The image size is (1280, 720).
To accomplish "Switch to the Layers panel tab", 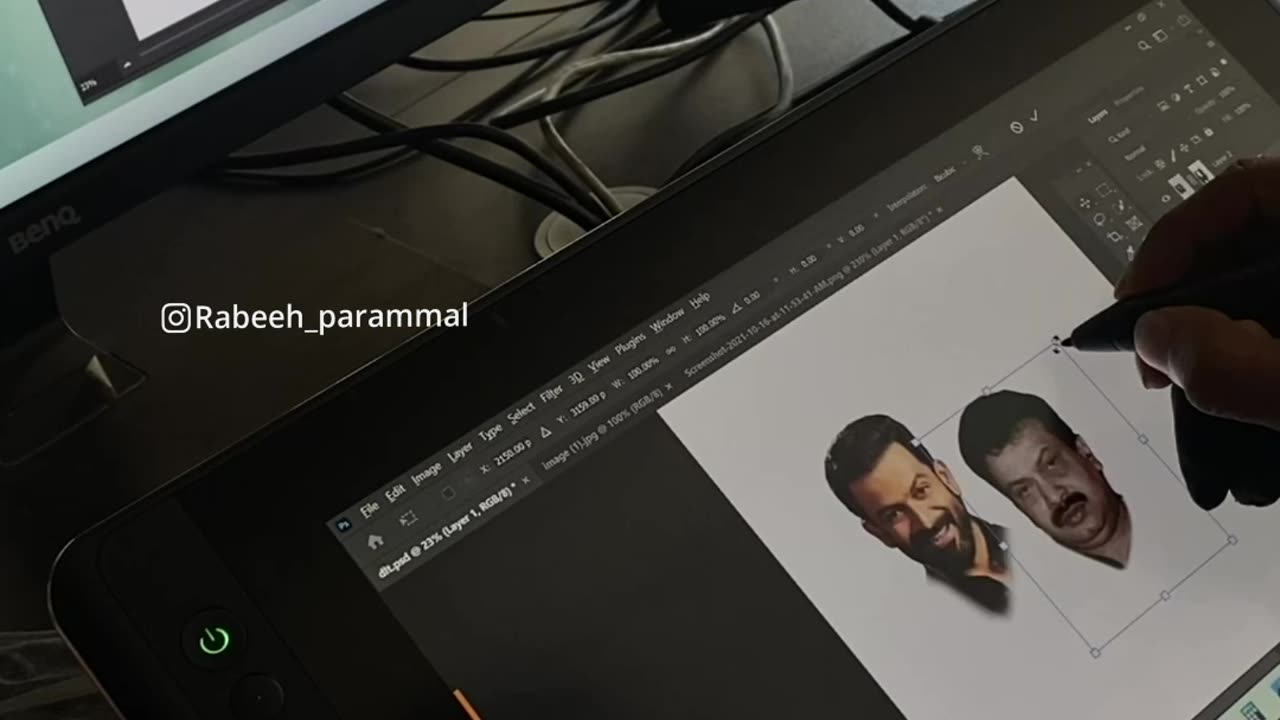I will pyautogui.click(x=1098, y=116).
